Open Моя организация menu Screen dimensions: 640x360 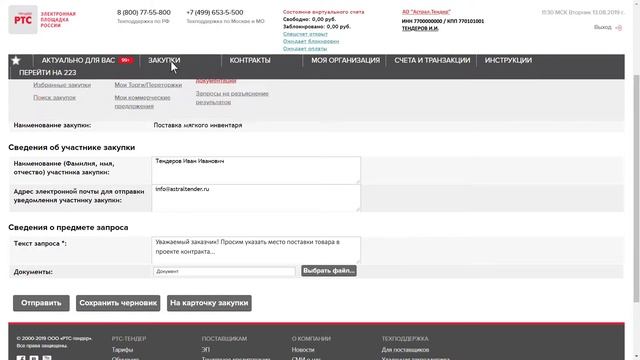click(345, 60)
